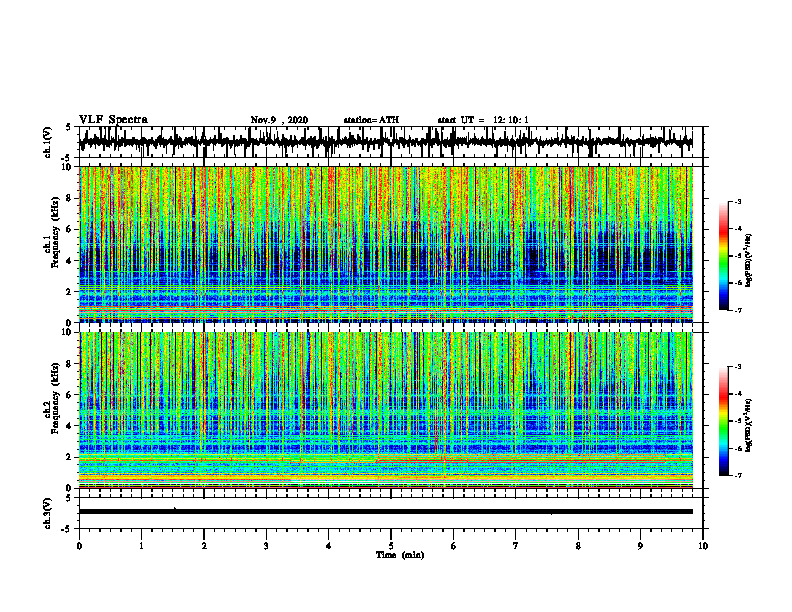Click the log(PSD) unit label beside ch.2 colorbar
This screenshot has width=792, height=612.
pyautogui.click(x=750, y=425)
